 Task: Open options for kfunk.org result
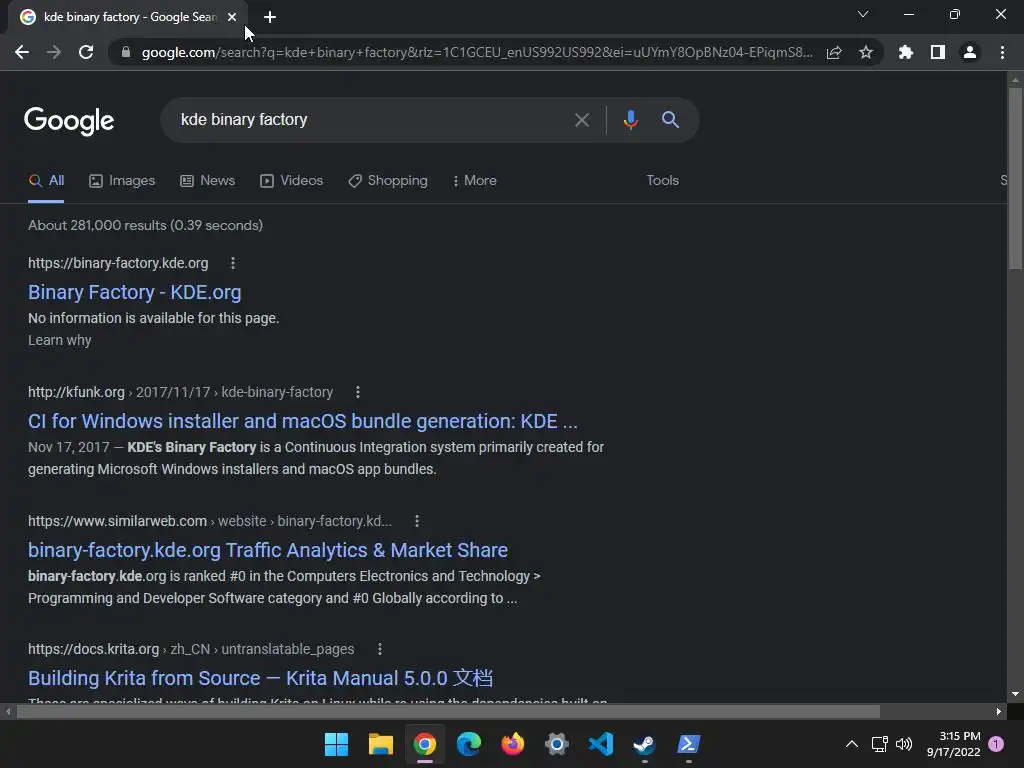click(x=358, y=392)
